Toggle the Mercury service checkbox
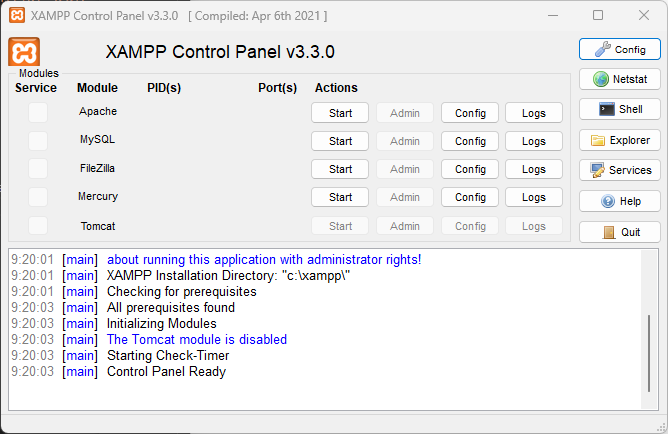The height and width of the screenshot is (434, 668). (38, 197)
